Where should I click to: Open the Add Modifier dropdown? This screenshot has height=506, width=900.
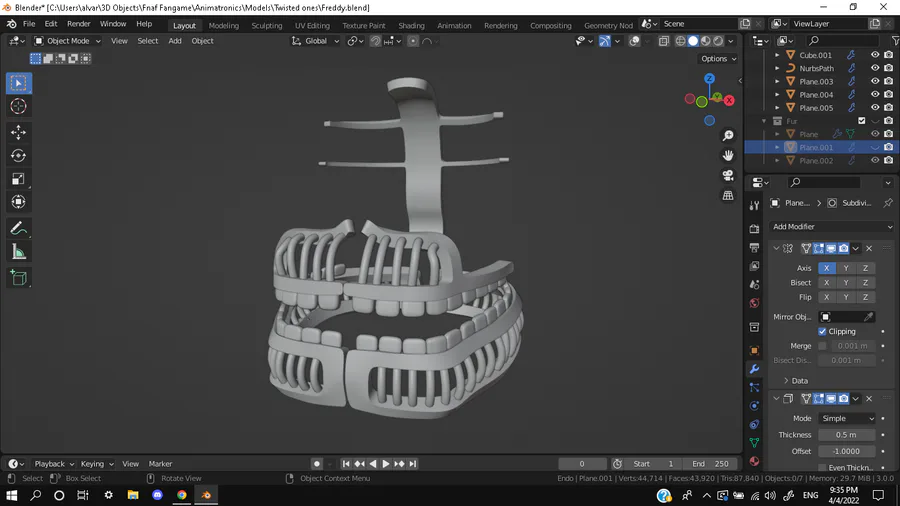[831, 227]
